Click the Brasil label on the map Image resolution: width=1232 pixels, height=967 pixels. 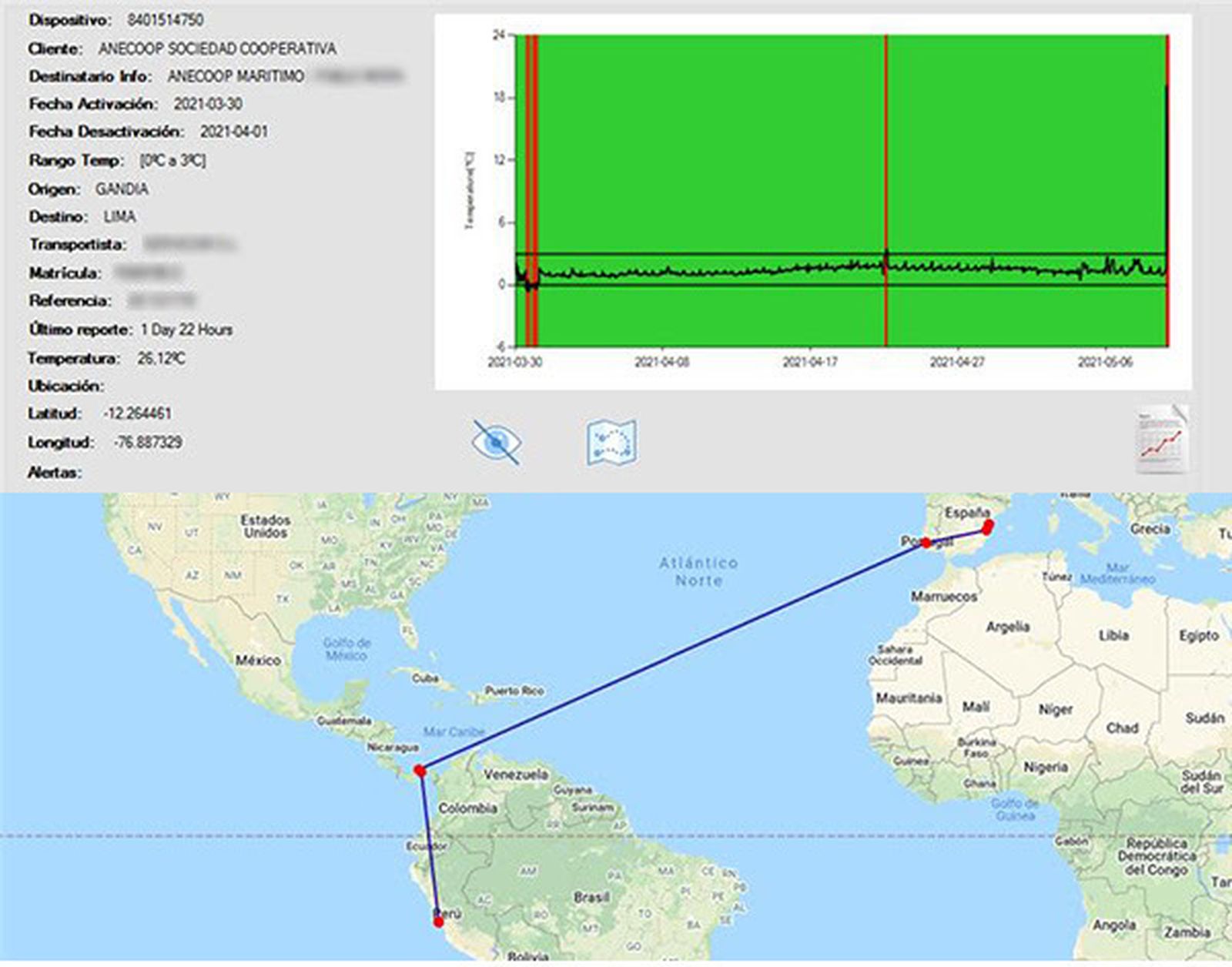coord(591,897)
